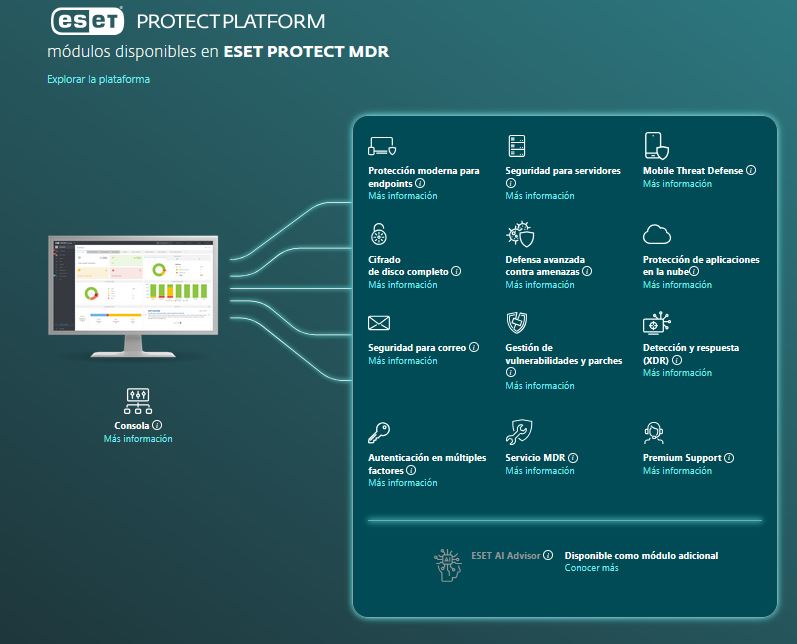The image size is (797, 644).
Task: Click the console dashboard monitor image
Action: click(x=132, y=286)
